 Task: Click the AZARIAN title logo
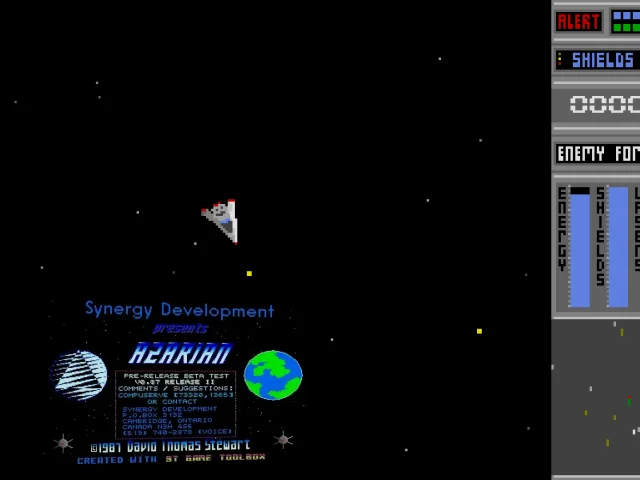coord(180,353)
